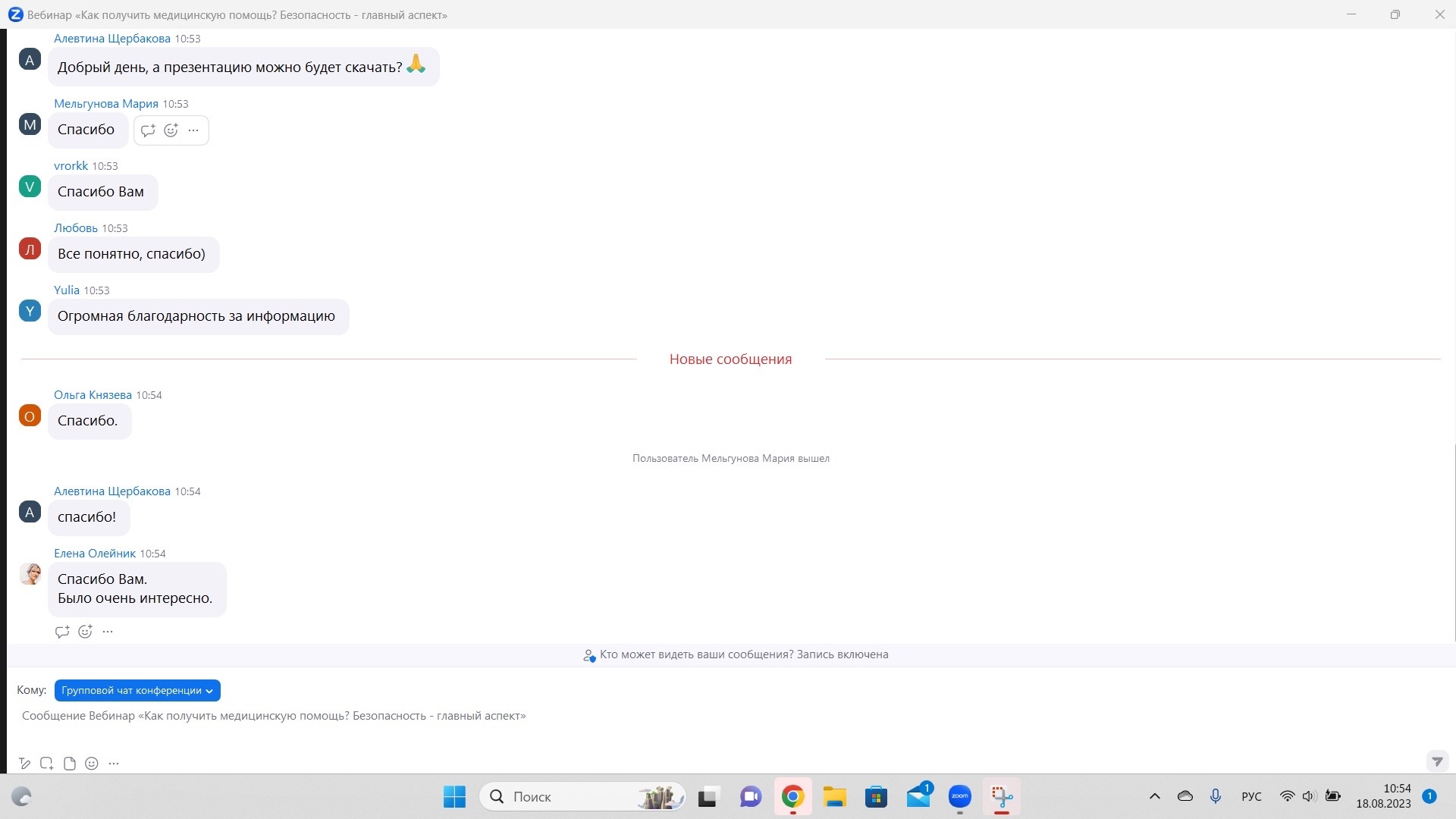Open the text formatting tool in chat
This screenshot has height=819, width=1456.
tap(25, 764)
